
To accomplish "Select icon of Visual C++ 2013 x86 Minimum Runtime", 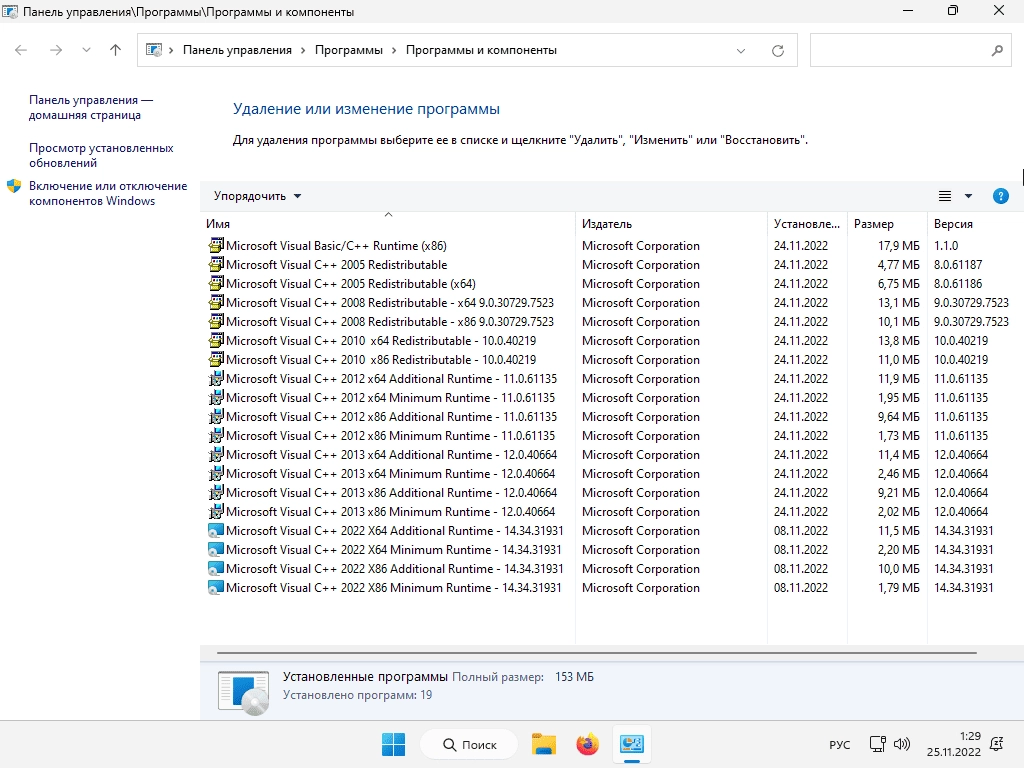I will click(x=216, y=511).
